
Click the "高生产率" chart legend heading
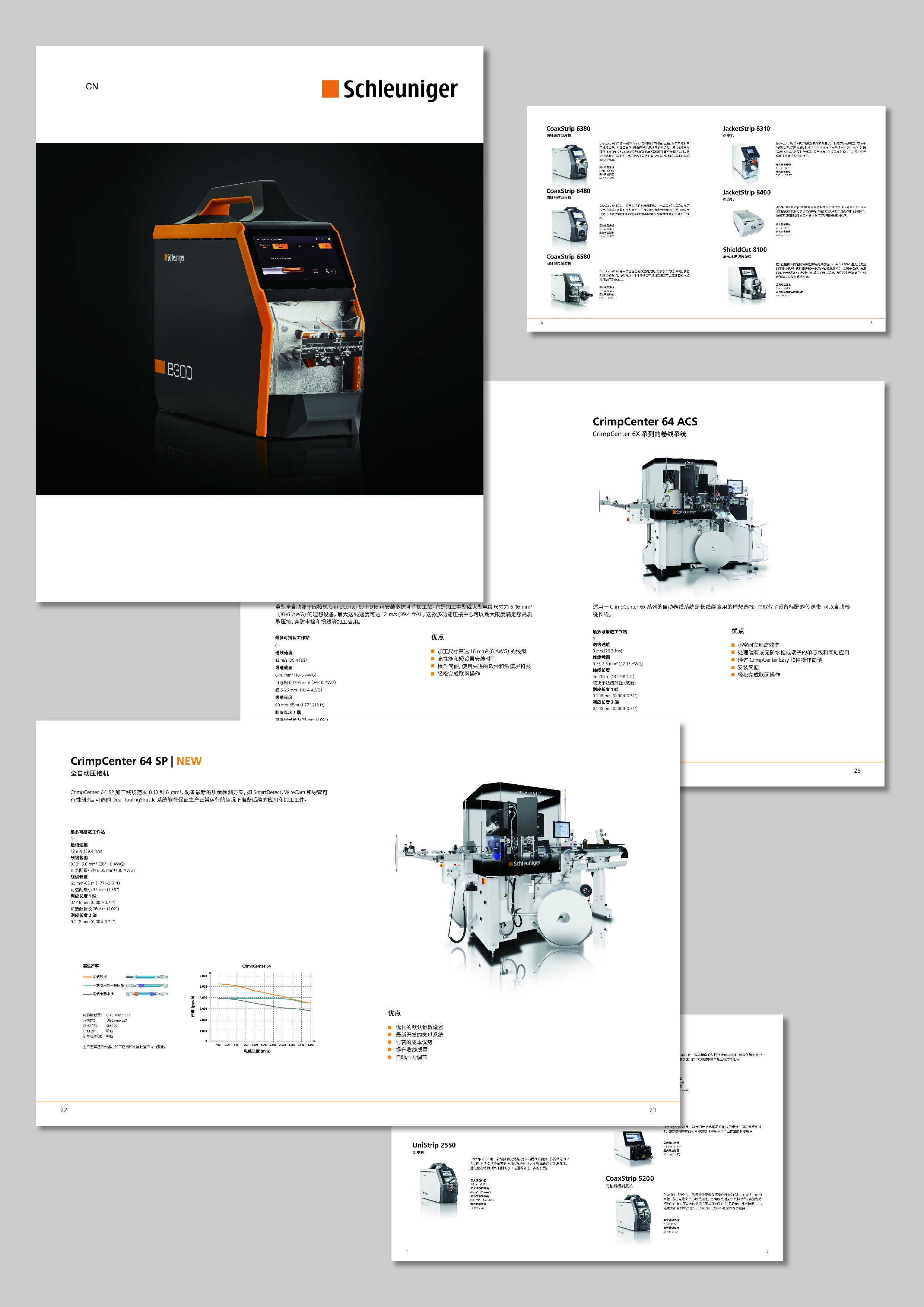pyautogui.click(x=91, y=966)
